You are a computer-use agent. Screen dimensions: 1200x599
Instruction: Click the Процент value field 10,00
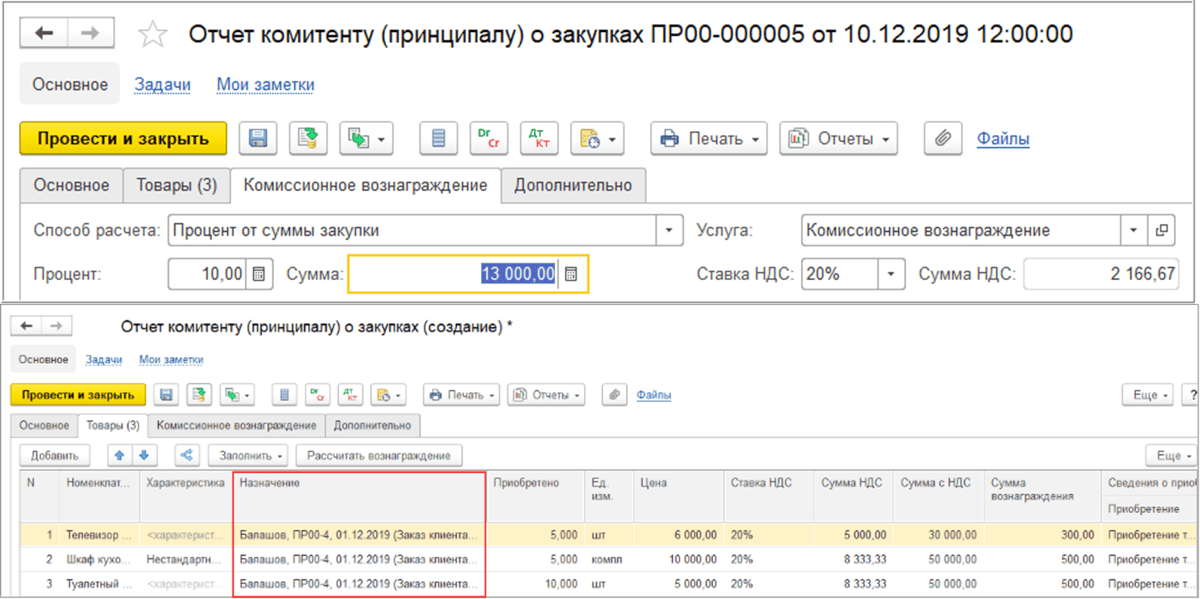[x=207, y=273]
